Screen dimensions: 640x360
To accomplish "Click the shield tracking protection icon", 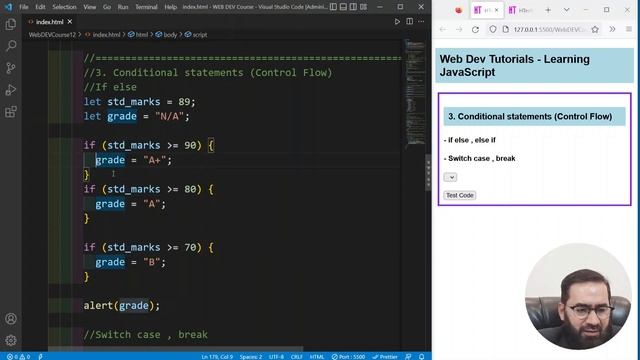I will 493,29.
